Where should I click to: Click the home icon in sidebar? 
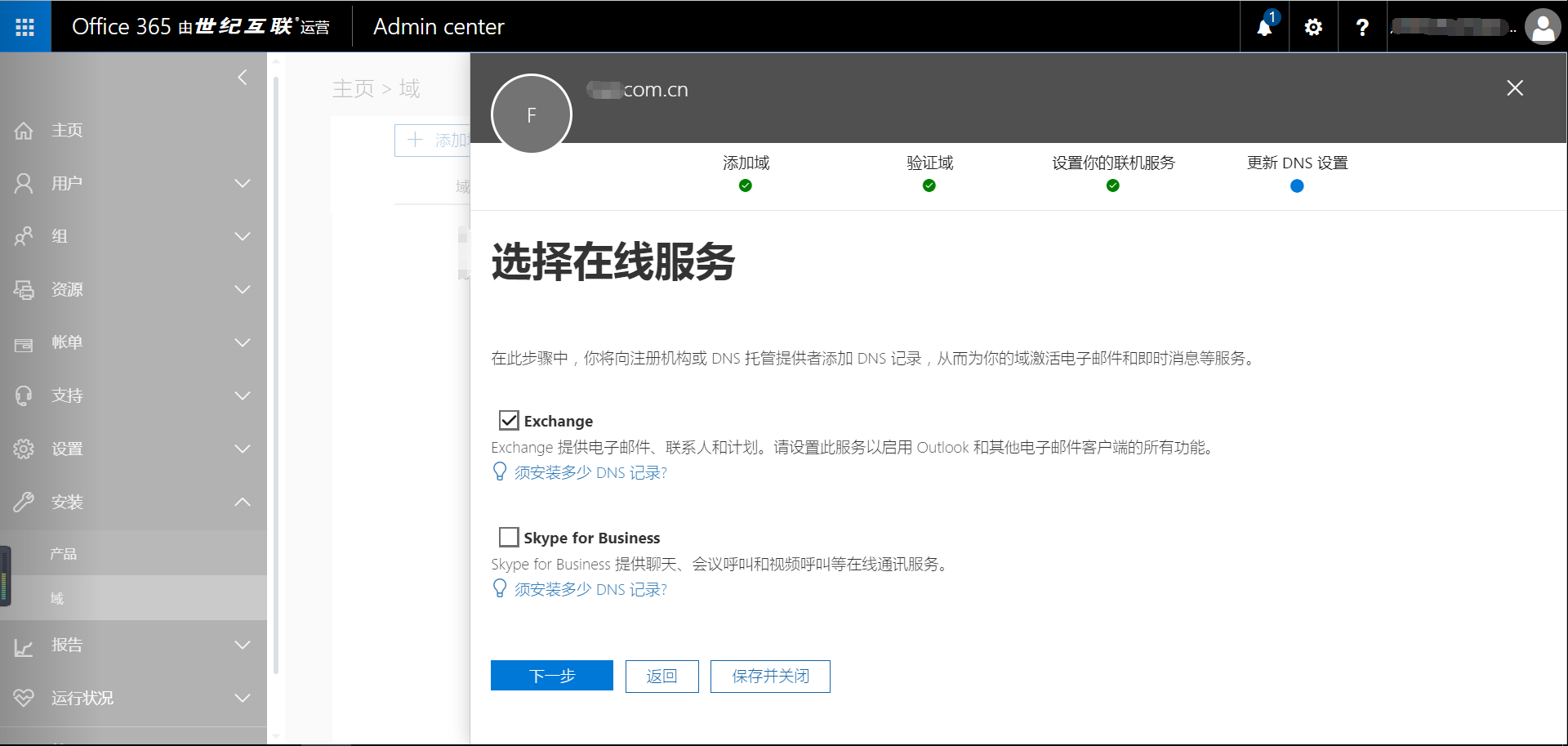click(x=24, y=131)
